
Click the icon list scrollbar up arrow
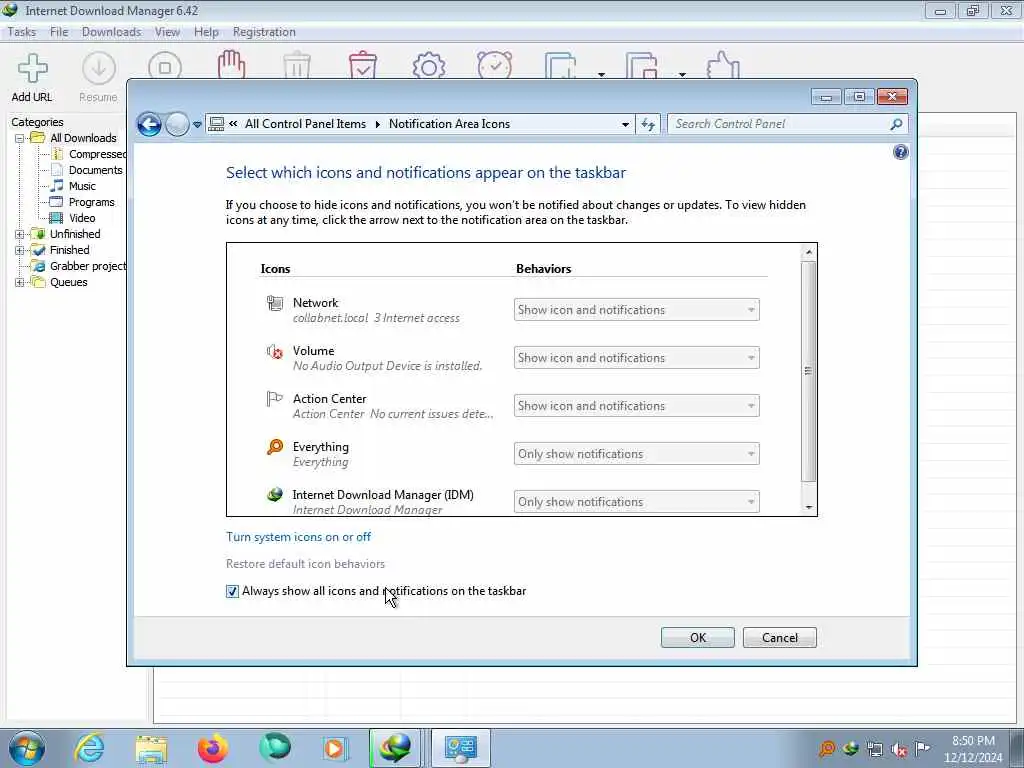(809, 252)
